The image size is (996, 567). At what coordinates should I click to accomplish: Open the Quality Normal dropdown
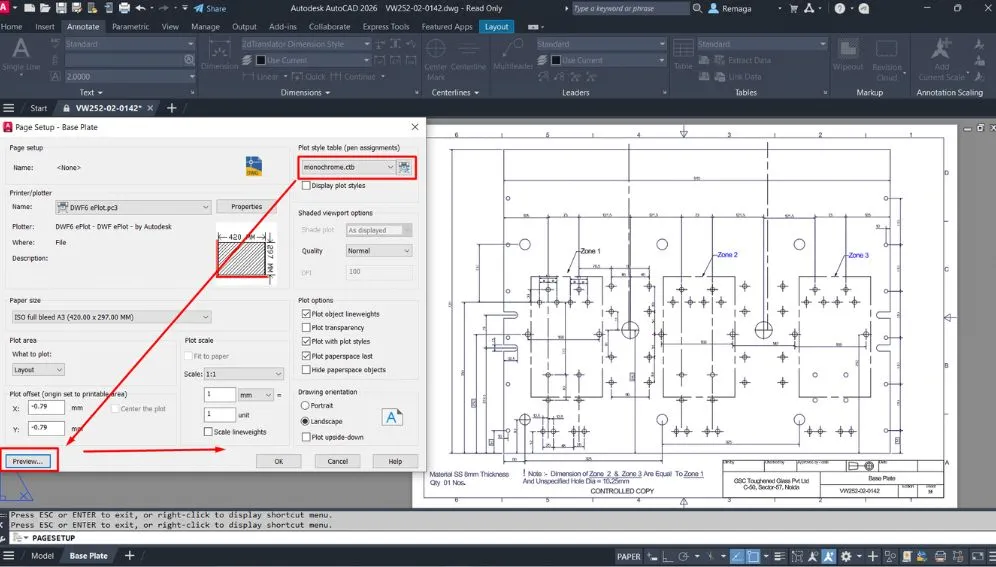click(x=379, y=251)
